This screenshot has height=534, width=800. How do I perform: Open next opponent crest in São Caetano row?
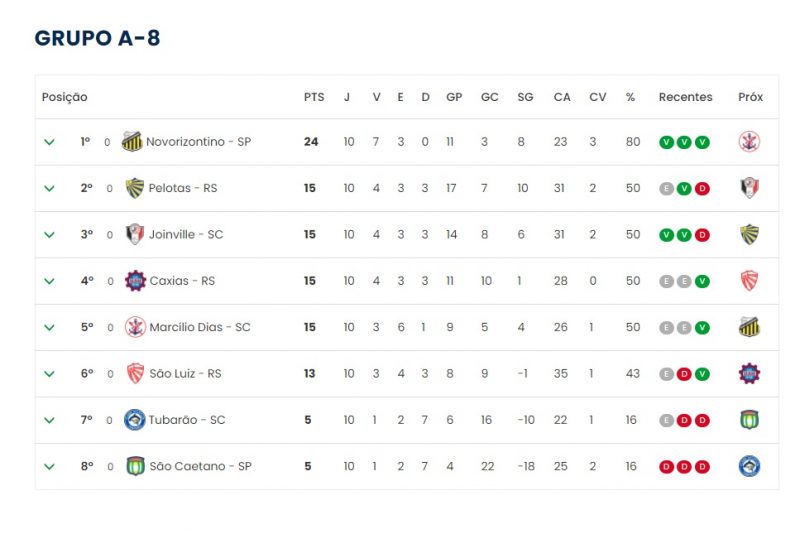click(x=749, y=466)
